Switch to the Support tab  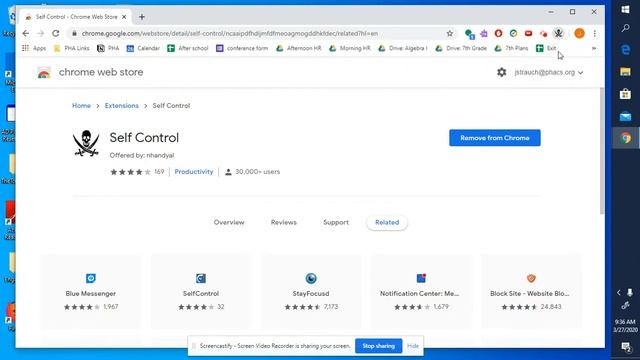click(x=336, y=222)
